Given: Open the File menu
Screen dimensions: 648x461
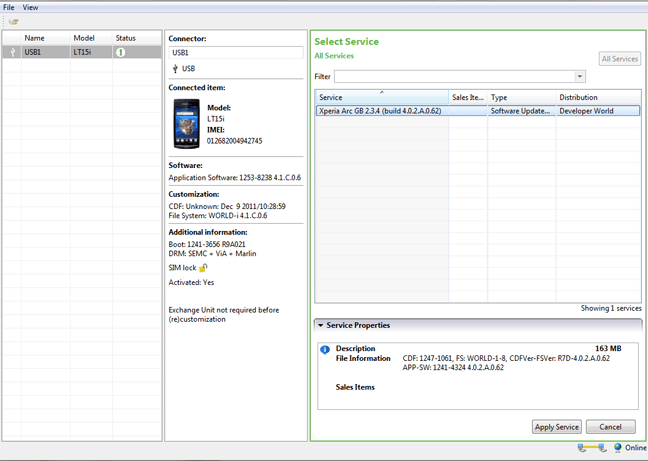Looking at the screenshot, I should coord(9,7).
